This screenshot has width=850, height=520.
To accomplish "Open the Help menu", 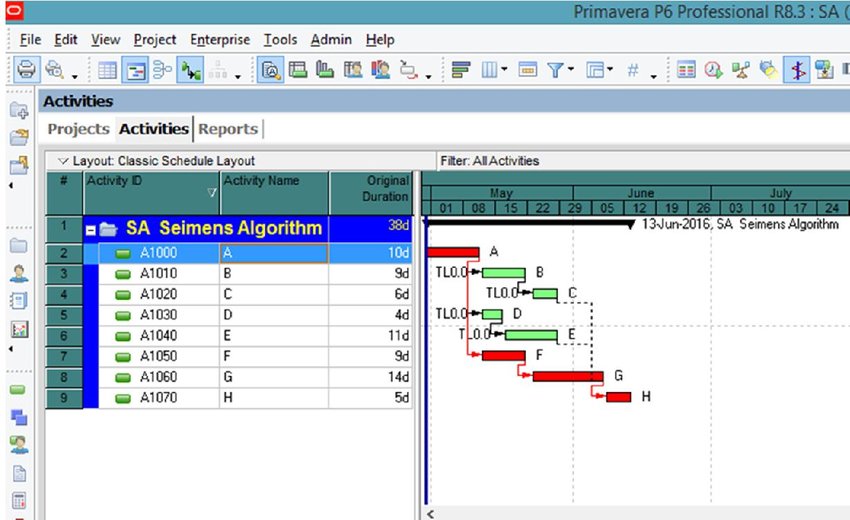I will click(380, 40).
